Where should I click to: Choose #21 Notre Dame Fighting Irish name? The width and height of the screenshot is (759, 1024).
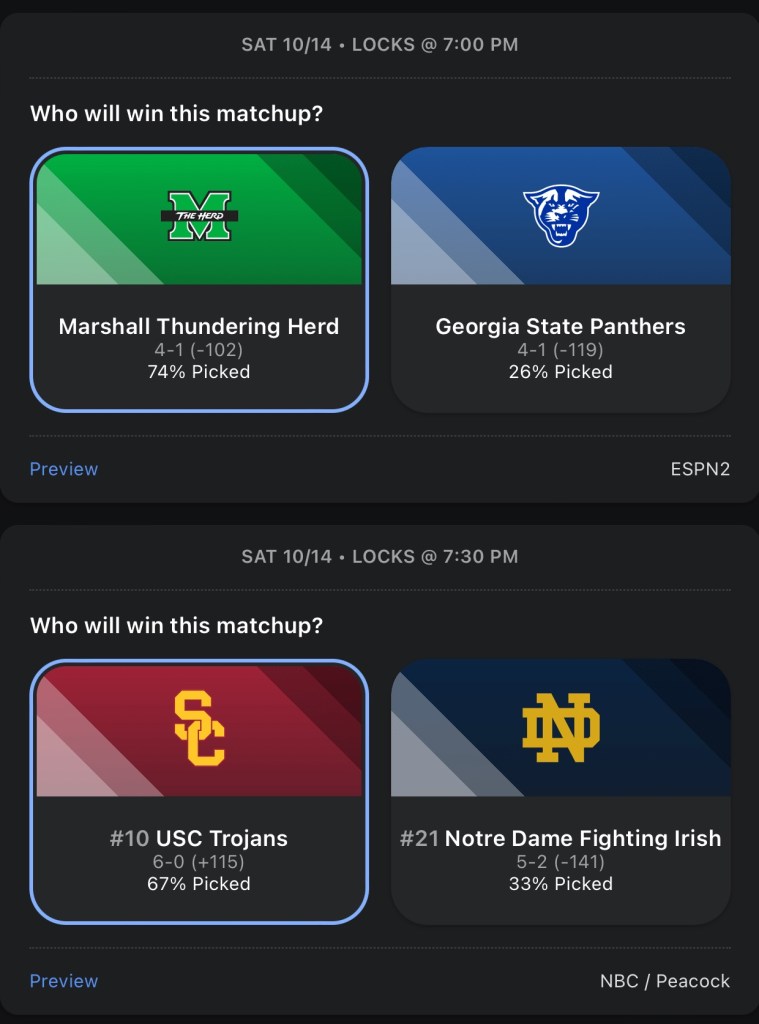(561, 838)
